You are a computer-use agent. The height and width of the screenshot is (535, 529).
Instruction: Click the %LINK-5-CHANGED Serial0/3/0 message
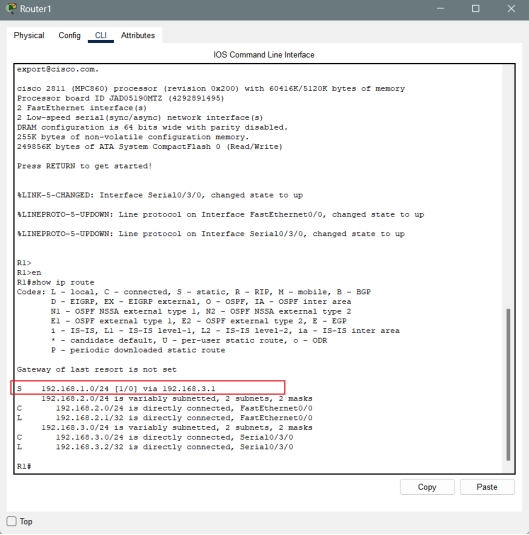click(160, 195)
